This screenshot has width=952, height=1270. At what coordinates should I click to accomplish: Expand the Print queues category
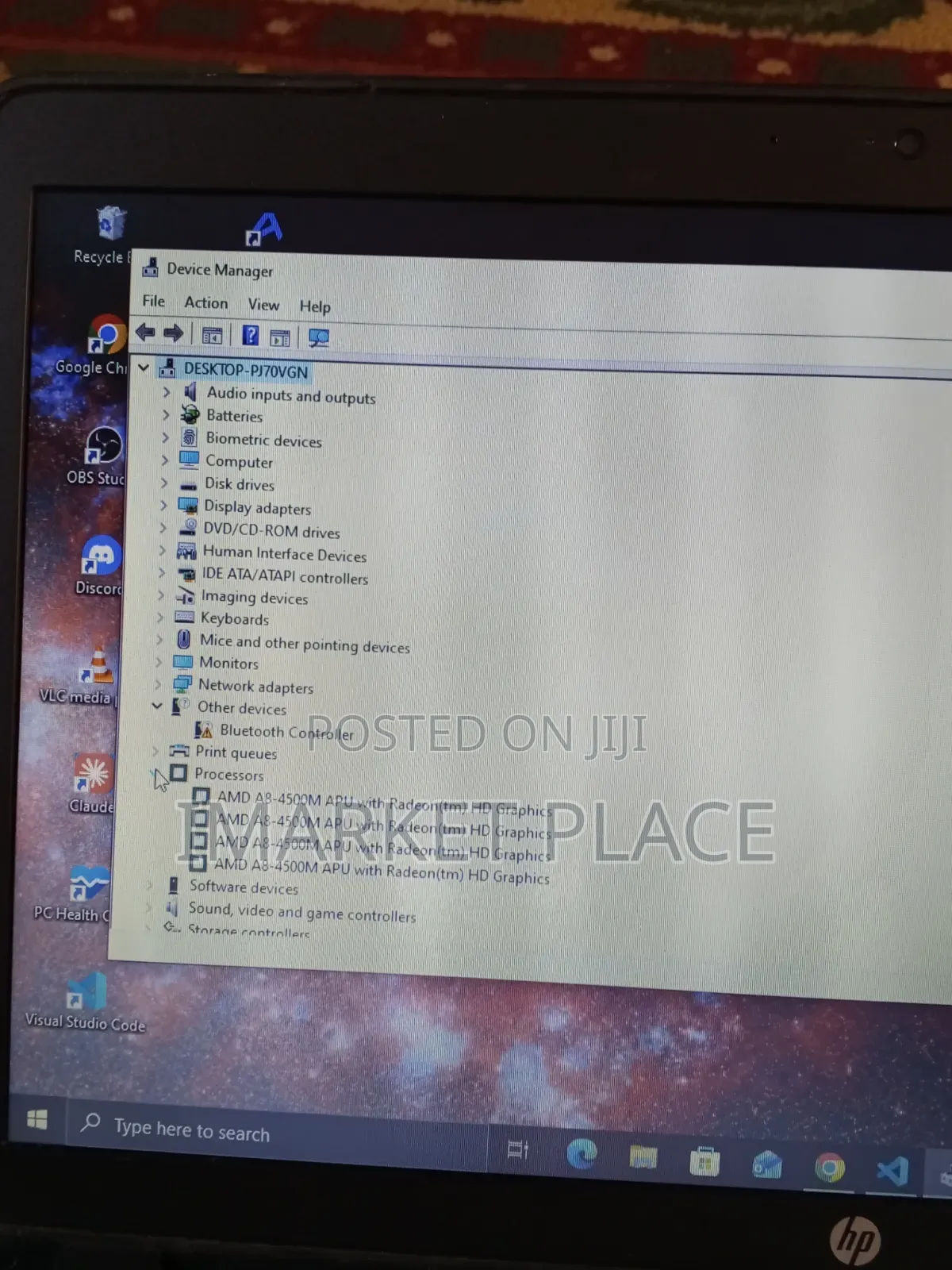pos(155,749)
